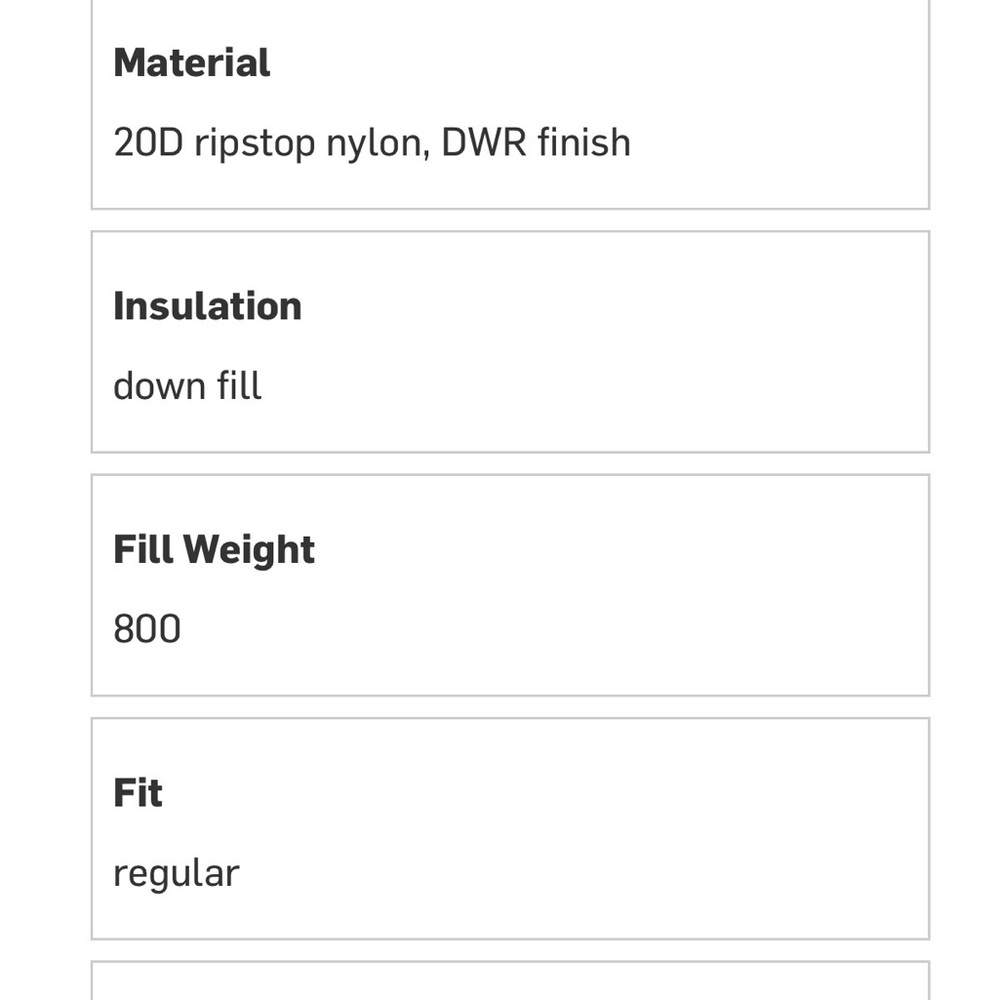
Task: Click the word "Fill" in Fill Weight heading
Action: pyautogui.click(x=143, y=549)
